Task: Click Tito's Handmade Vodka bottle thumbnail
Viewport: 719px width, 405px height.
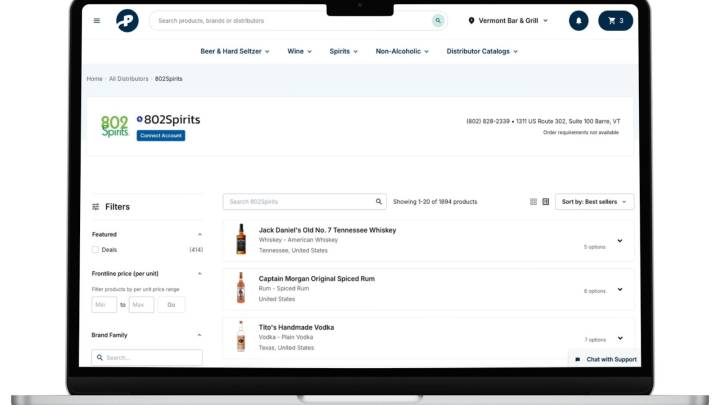Action: point(241,336)
